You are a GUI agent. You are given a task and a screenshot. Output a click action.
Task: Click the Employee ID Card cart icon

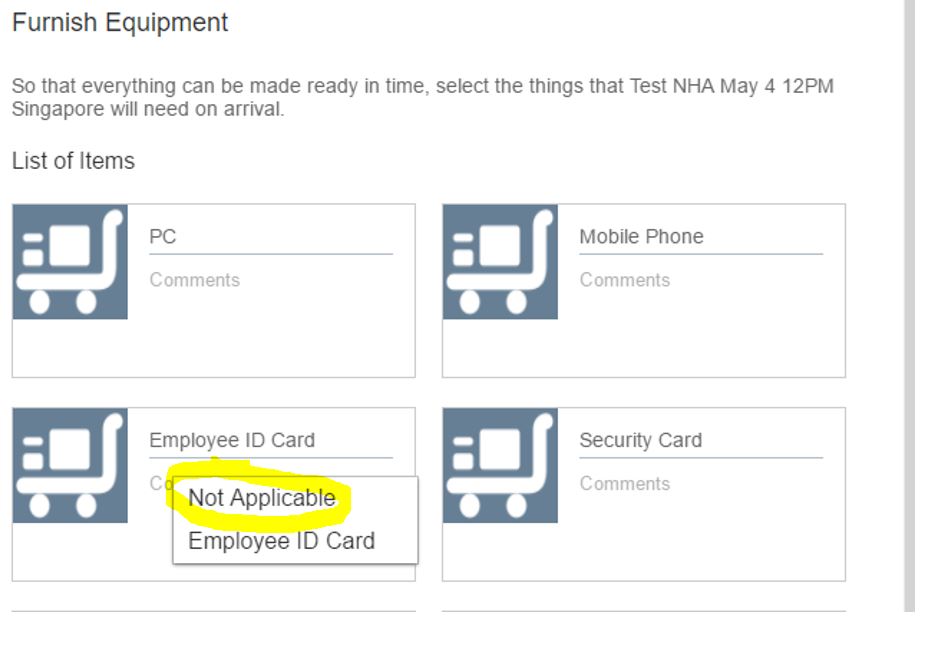tap(70, 465)
